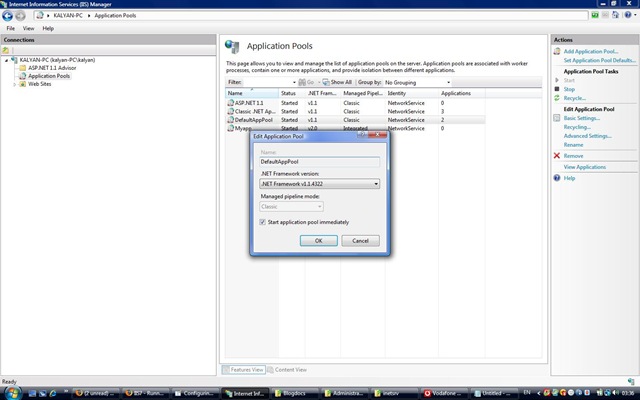Click the Rename link in Actions
Viewport: 640px width, 400px height.
[573, 145]
